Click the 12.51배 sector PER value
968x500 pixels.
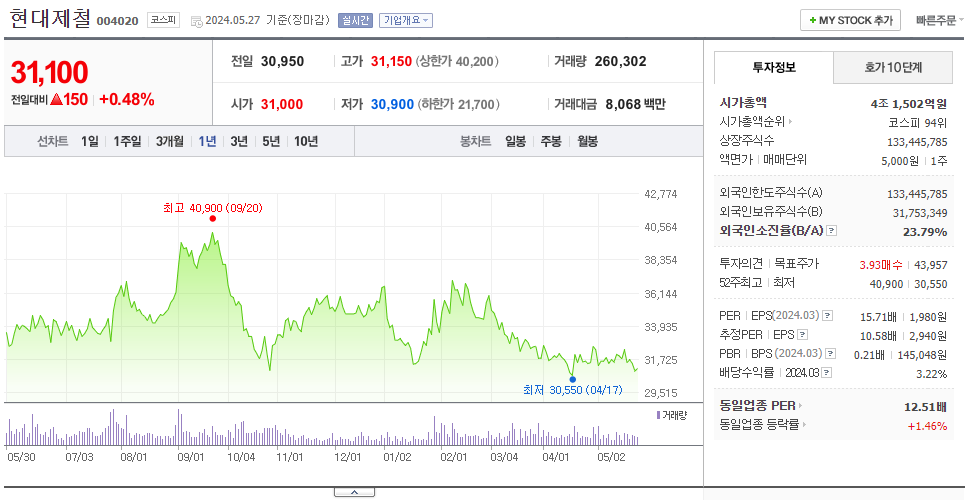pyautogui.click(x=925, y=407)
